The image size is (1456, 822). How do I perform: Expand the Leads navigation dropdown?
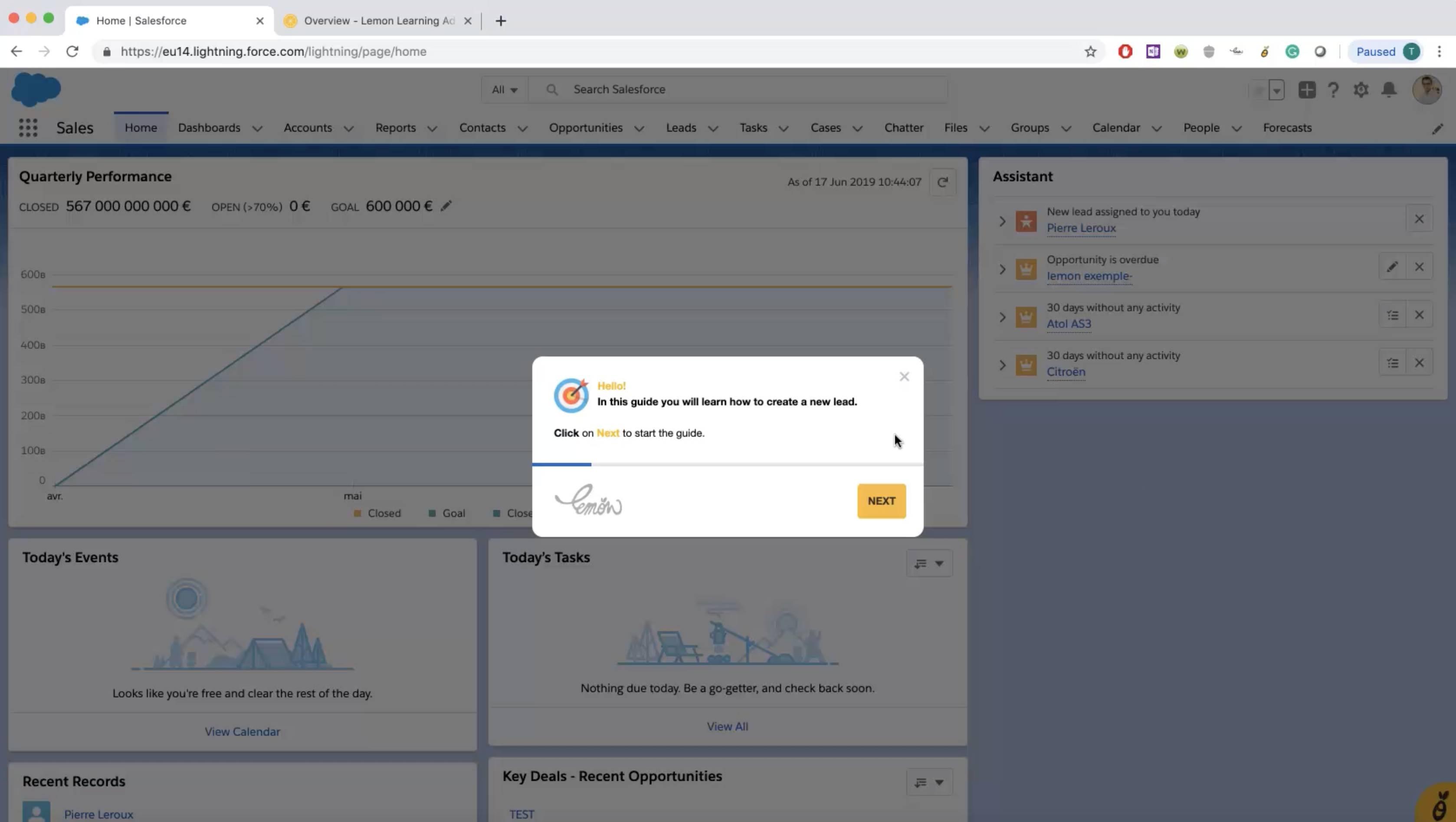pyautogui.click(x=711, y=128)
